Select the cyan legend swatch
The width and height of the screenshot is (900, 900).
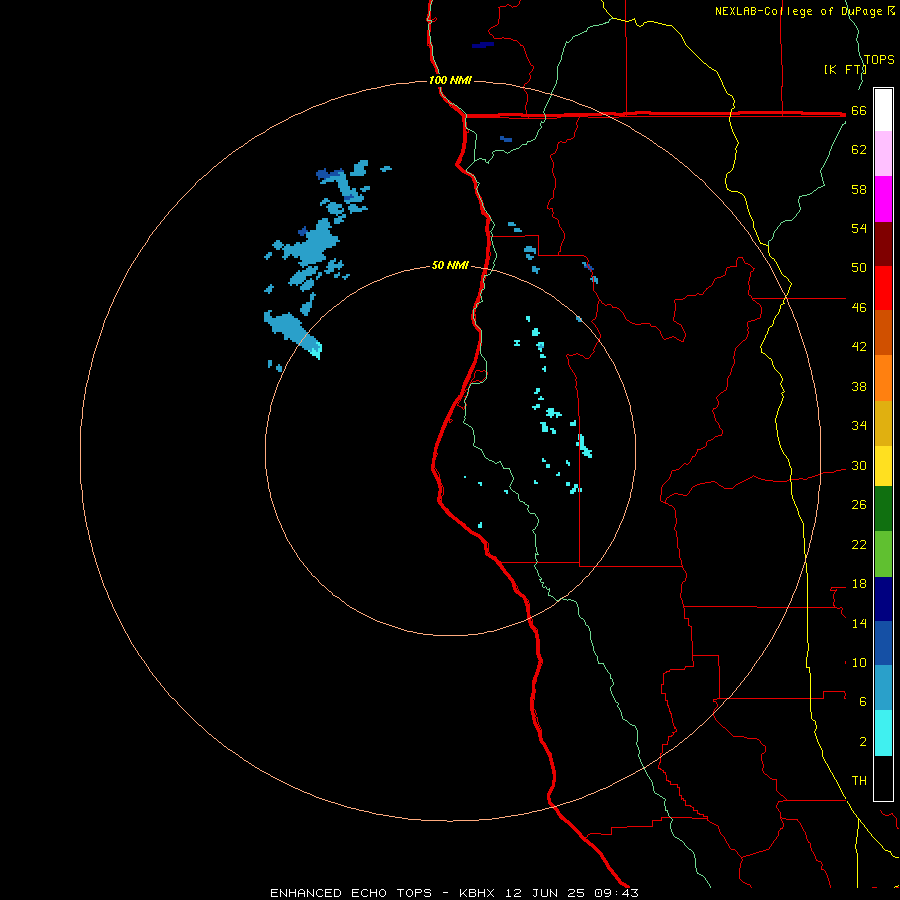[883, 733]
